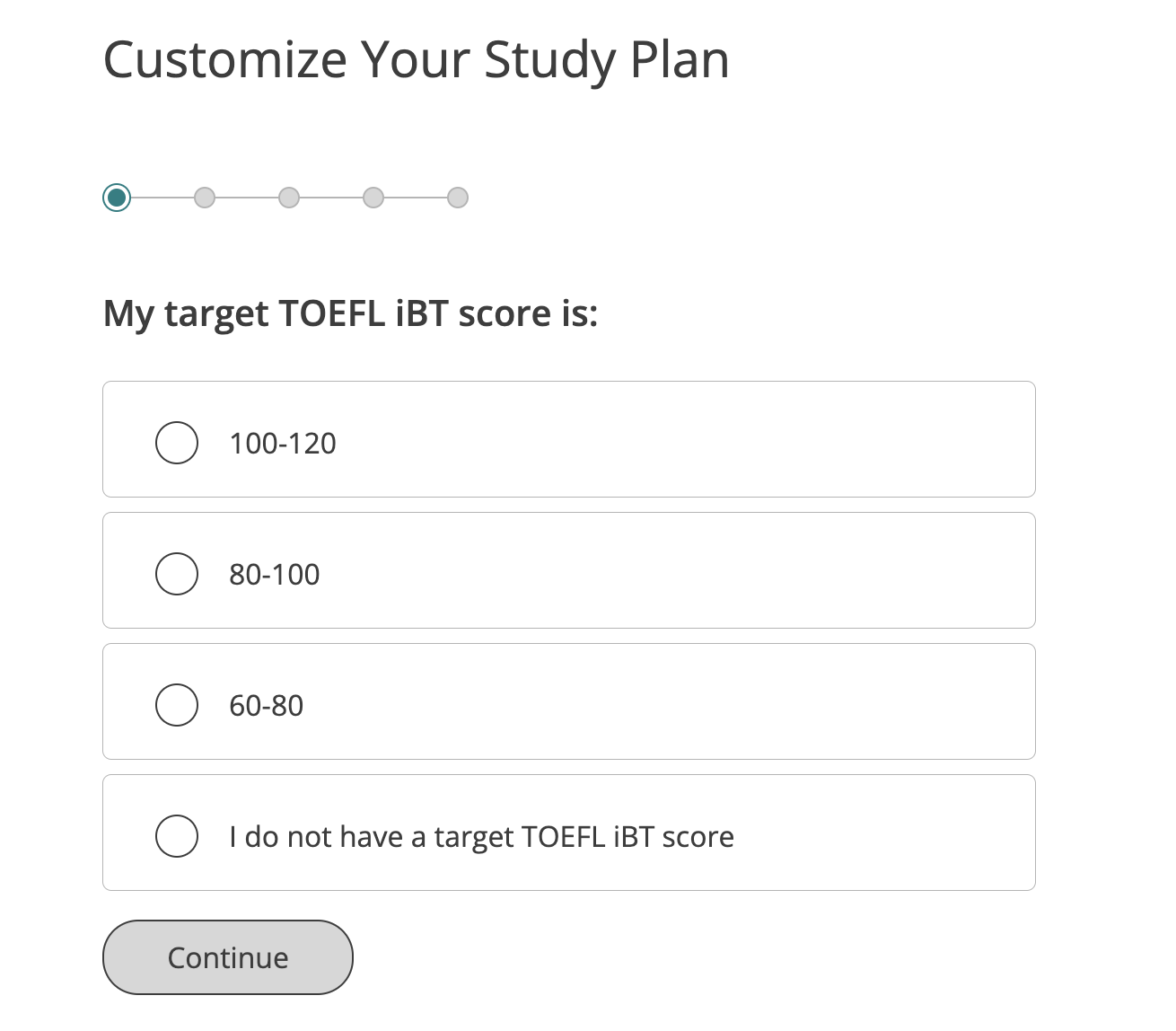Select the 60-80 radio button circle

(x=177, y=705)
